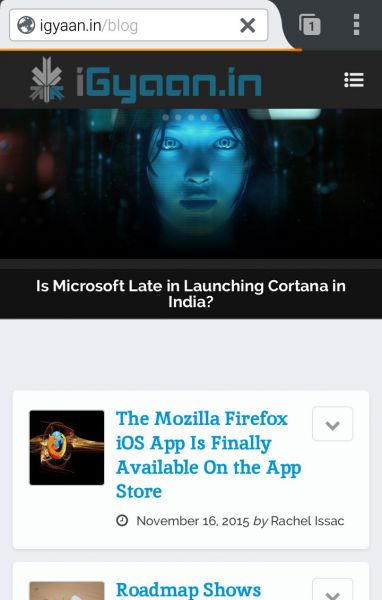Viewport: 382px width, 600px height.
Task: Select the third carousel slide dot
Action: 191,117
